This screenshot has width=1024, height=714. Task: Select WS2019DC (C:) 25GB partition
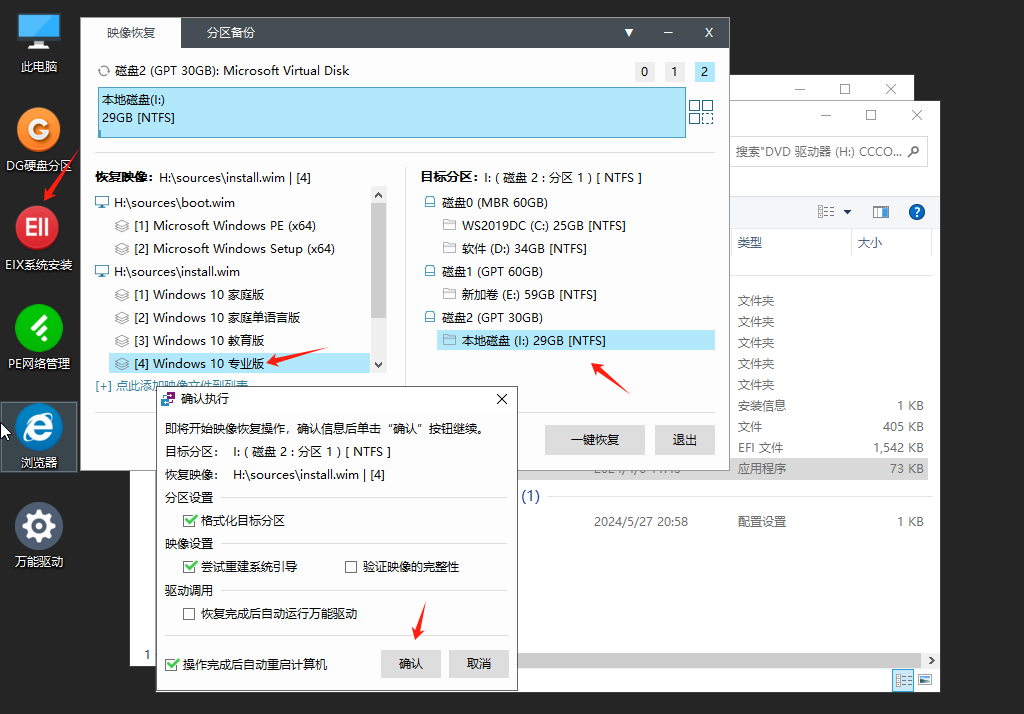pyautogui.click(x=543, y=225)
